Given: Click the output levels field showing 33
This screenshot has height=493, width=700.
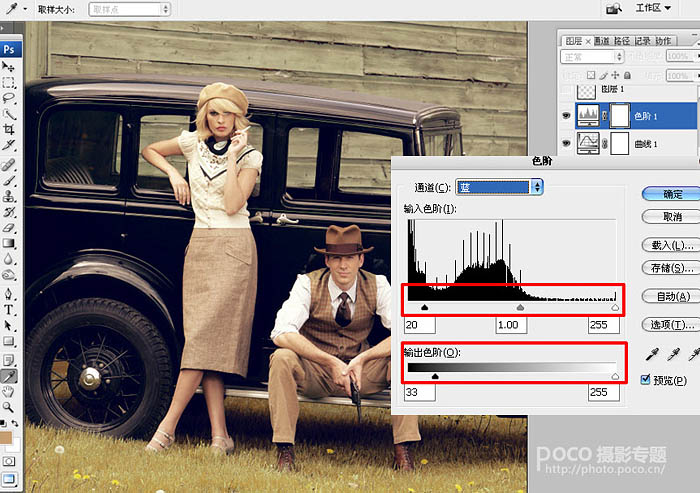Looking at the screenshot, I should pos(419,393).
